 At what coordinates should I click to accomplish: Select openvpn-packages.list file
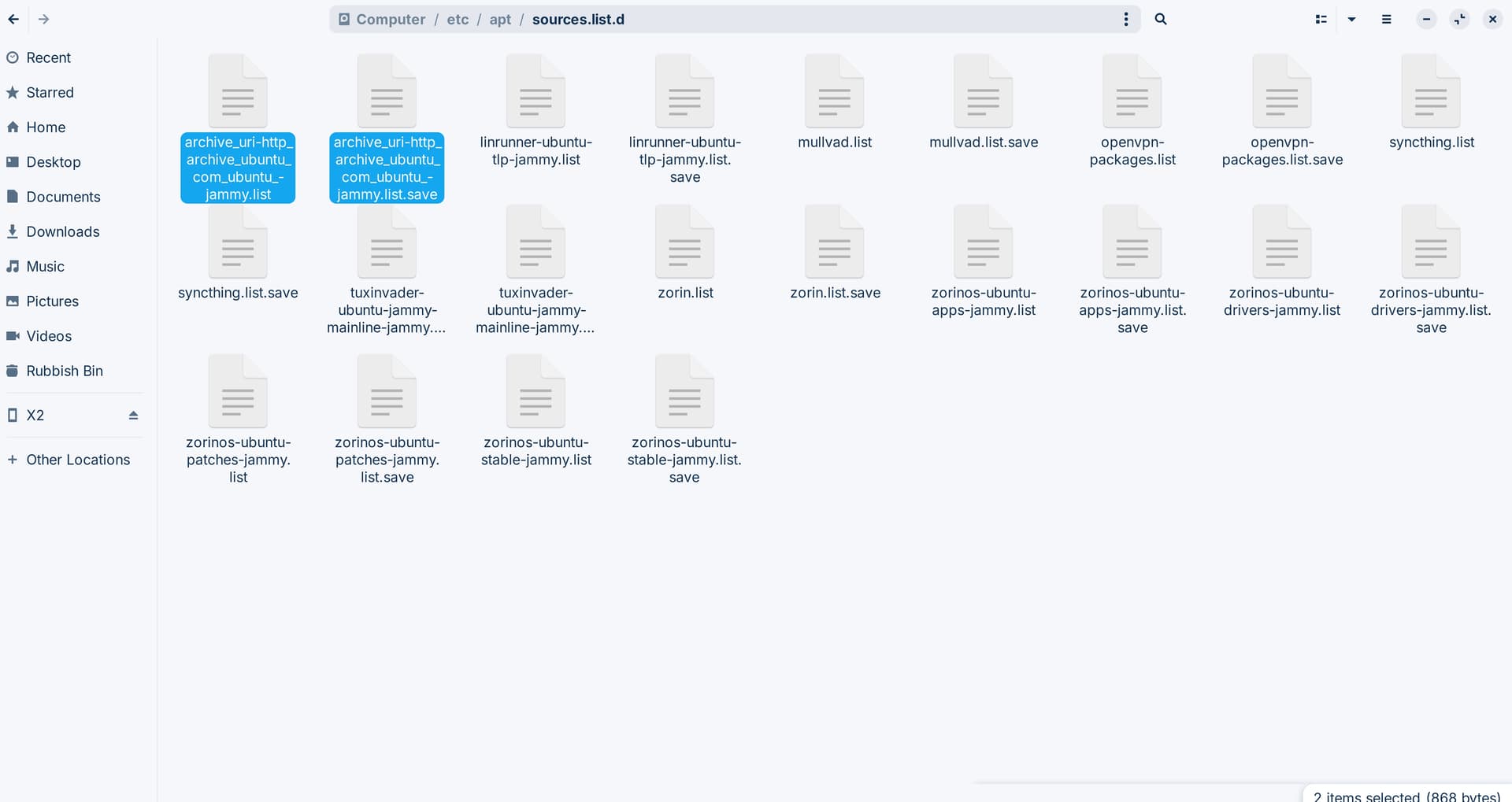[1132, 110]
